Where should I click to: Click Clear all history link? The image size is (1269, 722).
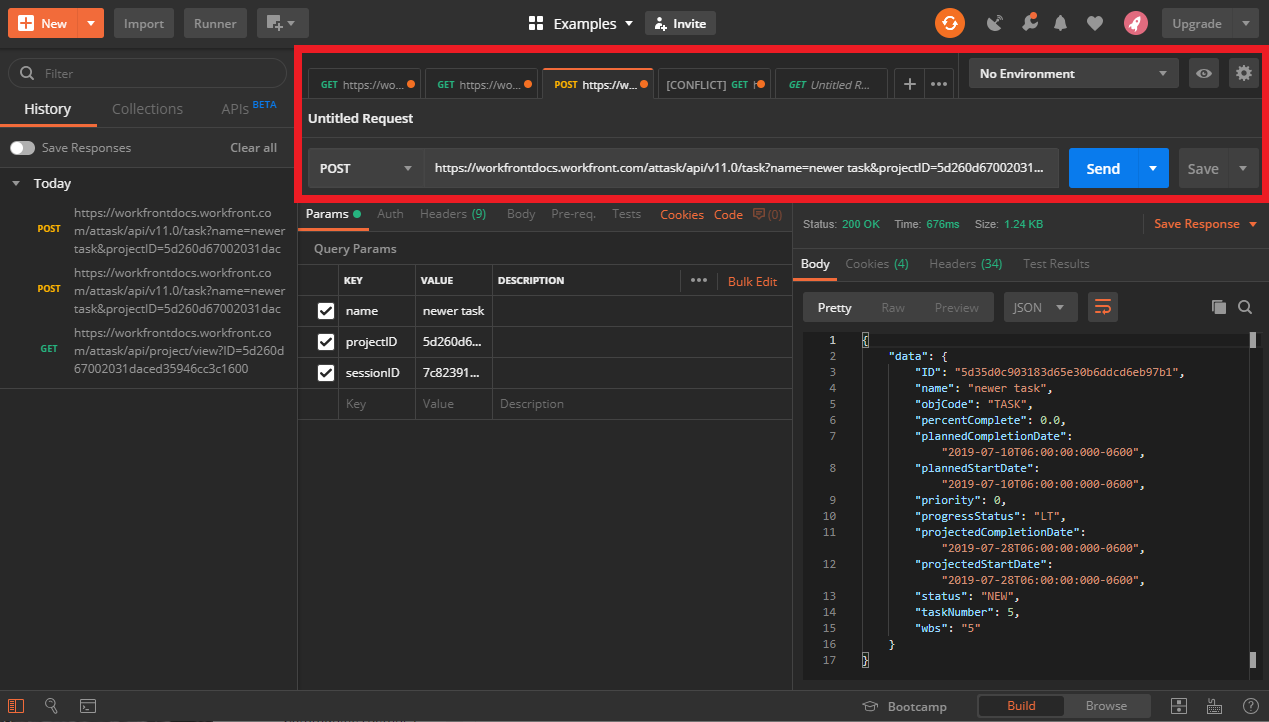(x=254, y=148)
